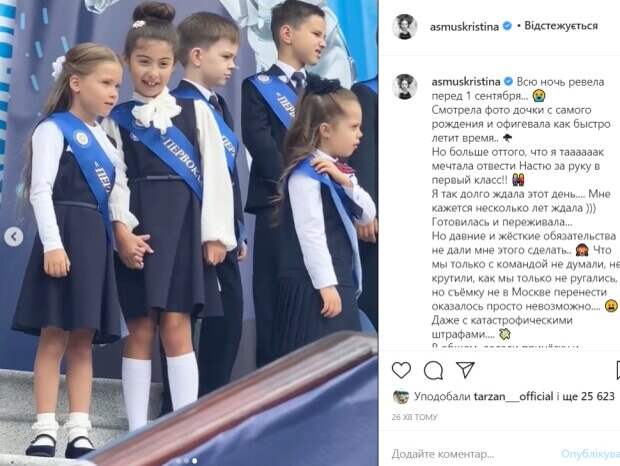Save the post with the bookmark icon
620x466 pixels.
coord(617,371)
